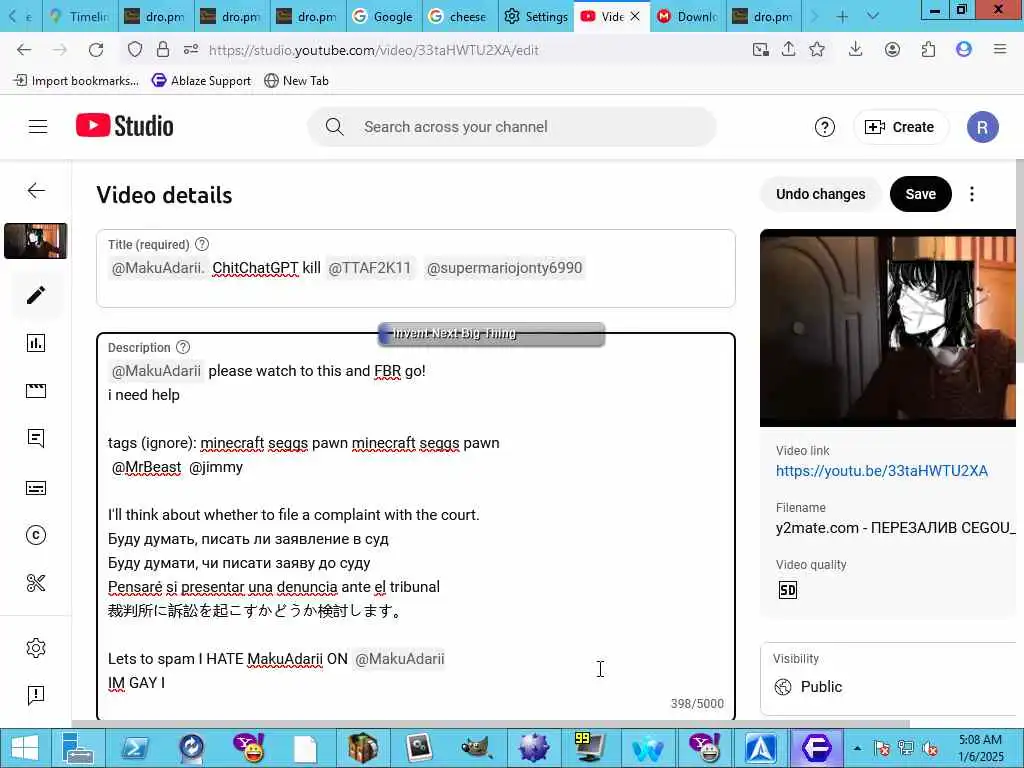
Task: Open the three-dot options menu near Save
Action: coord(972,194)
